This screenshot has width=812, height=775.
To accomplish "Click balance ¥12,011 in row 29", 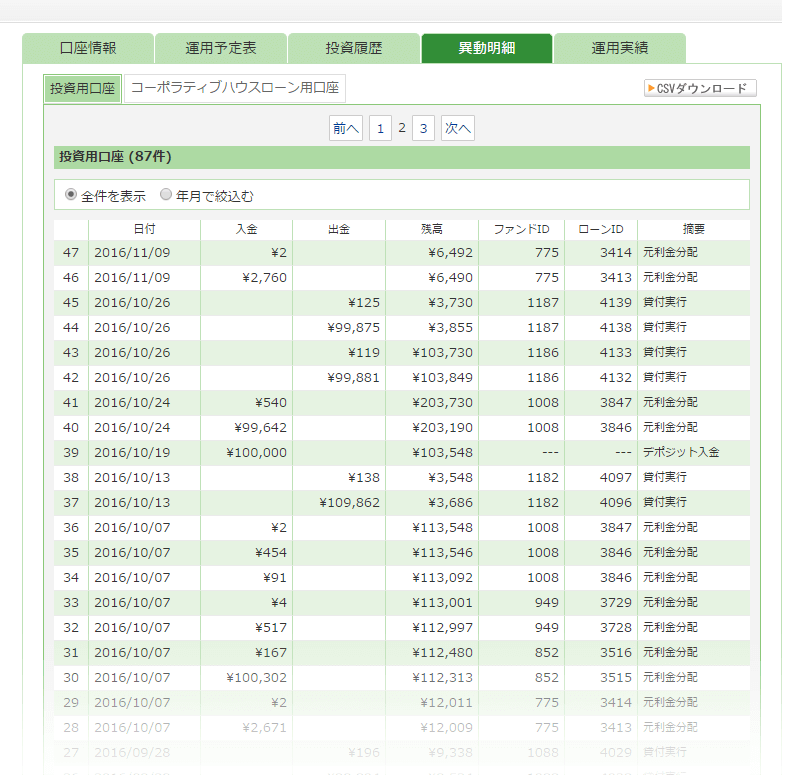I will click(446, 703).
